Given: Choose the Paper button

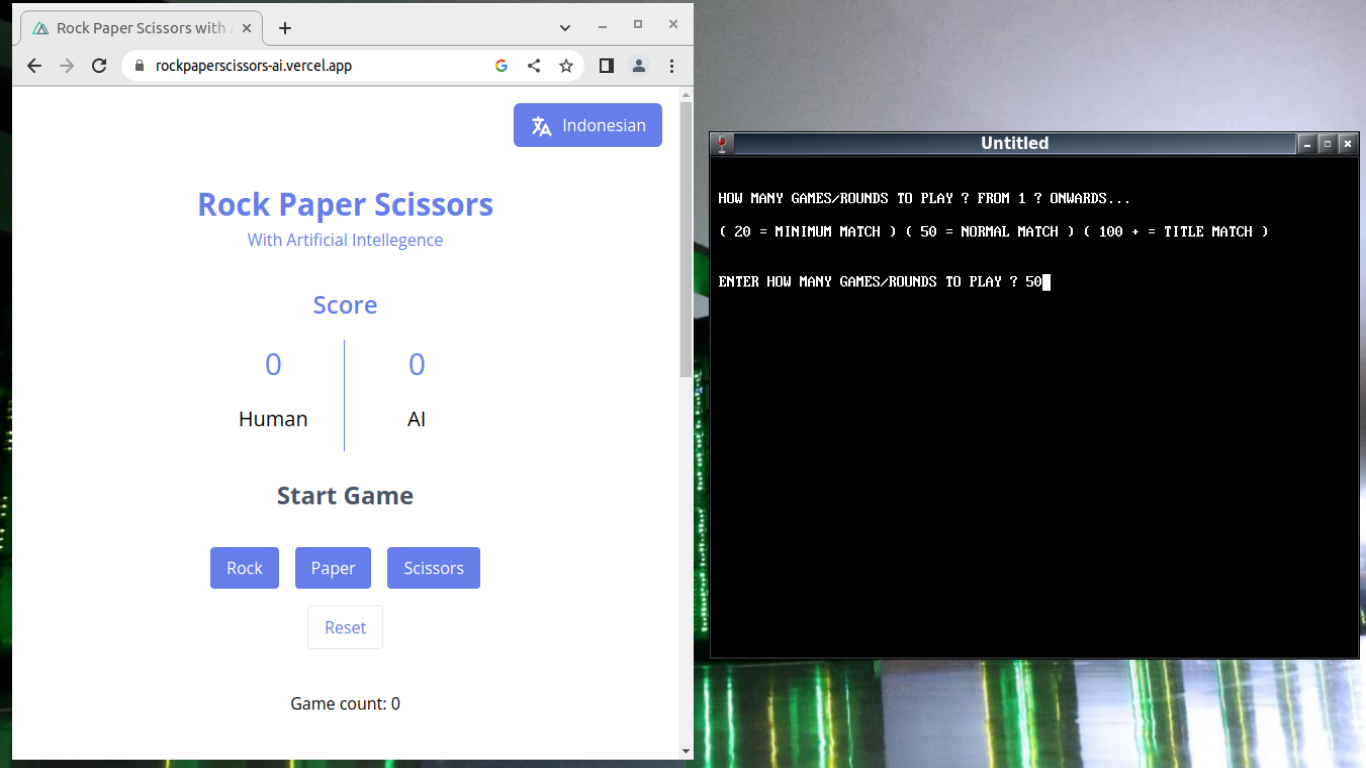Looking at the screenshot, I should click(x=333, y=568).
